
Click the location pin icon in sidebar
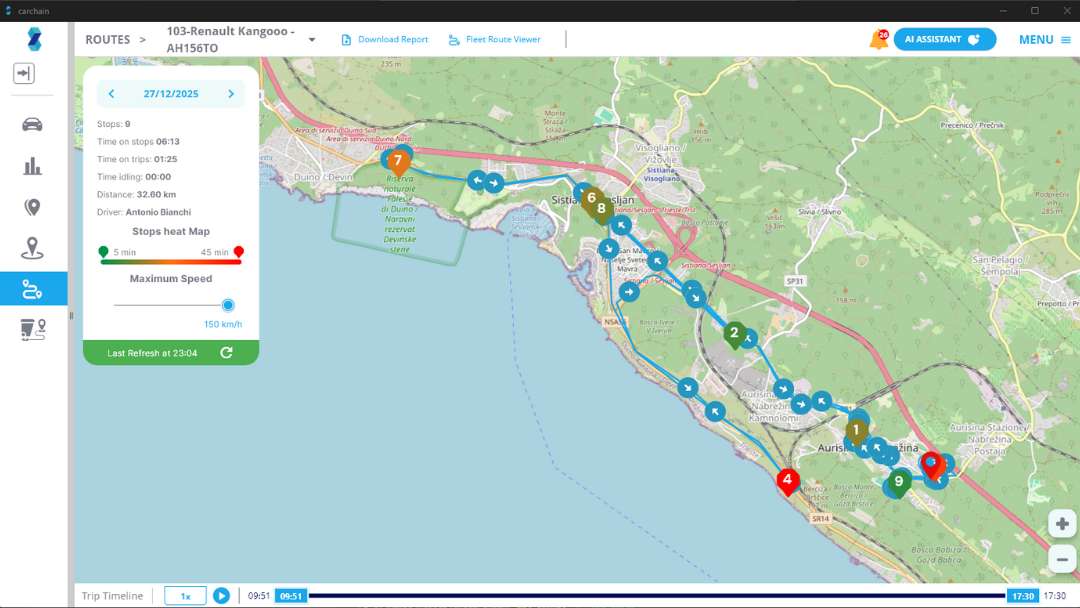point(31,206)
